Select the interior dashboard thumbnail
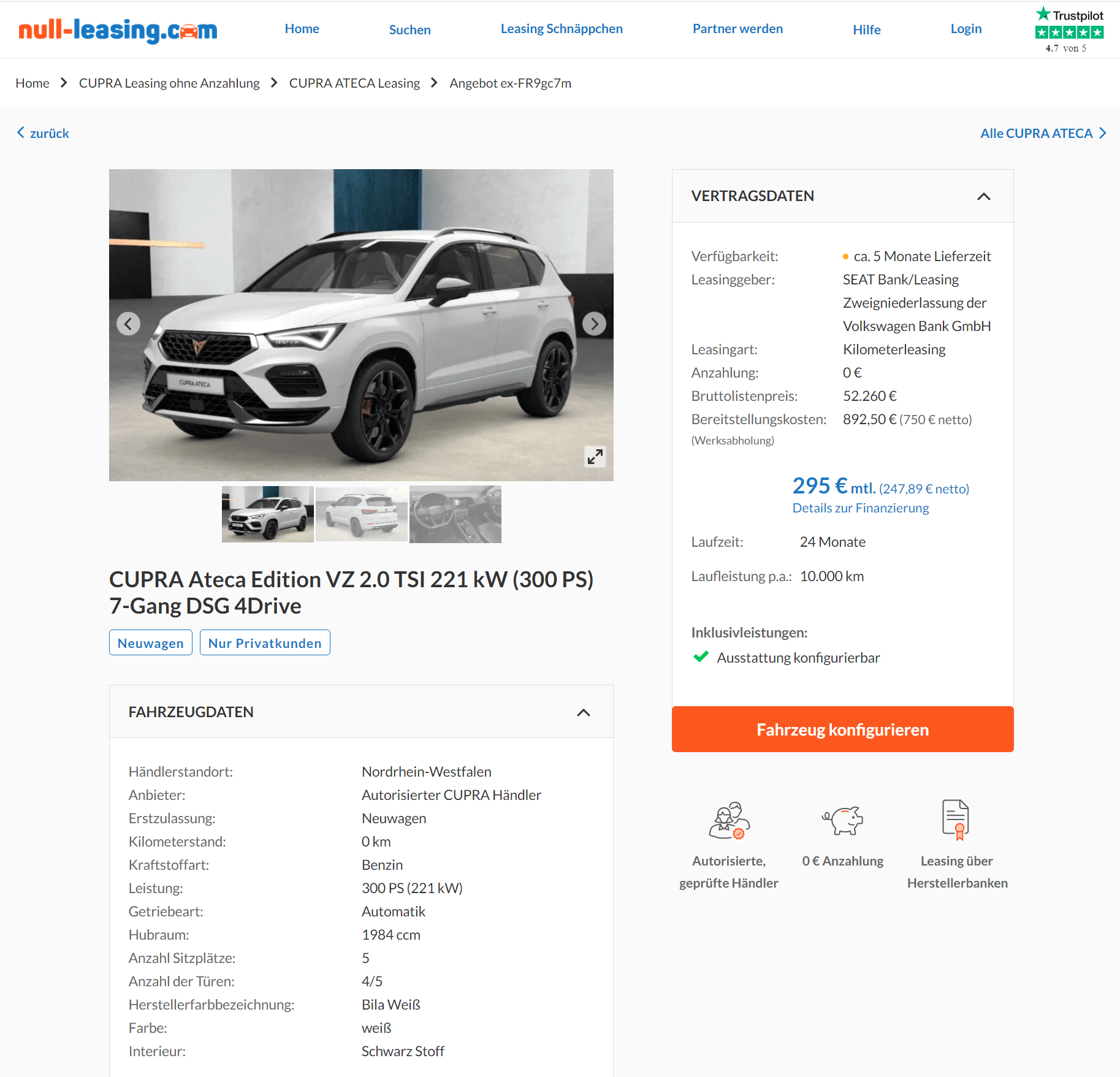Screen dimensions: 1120x1077 pos(455,514)
